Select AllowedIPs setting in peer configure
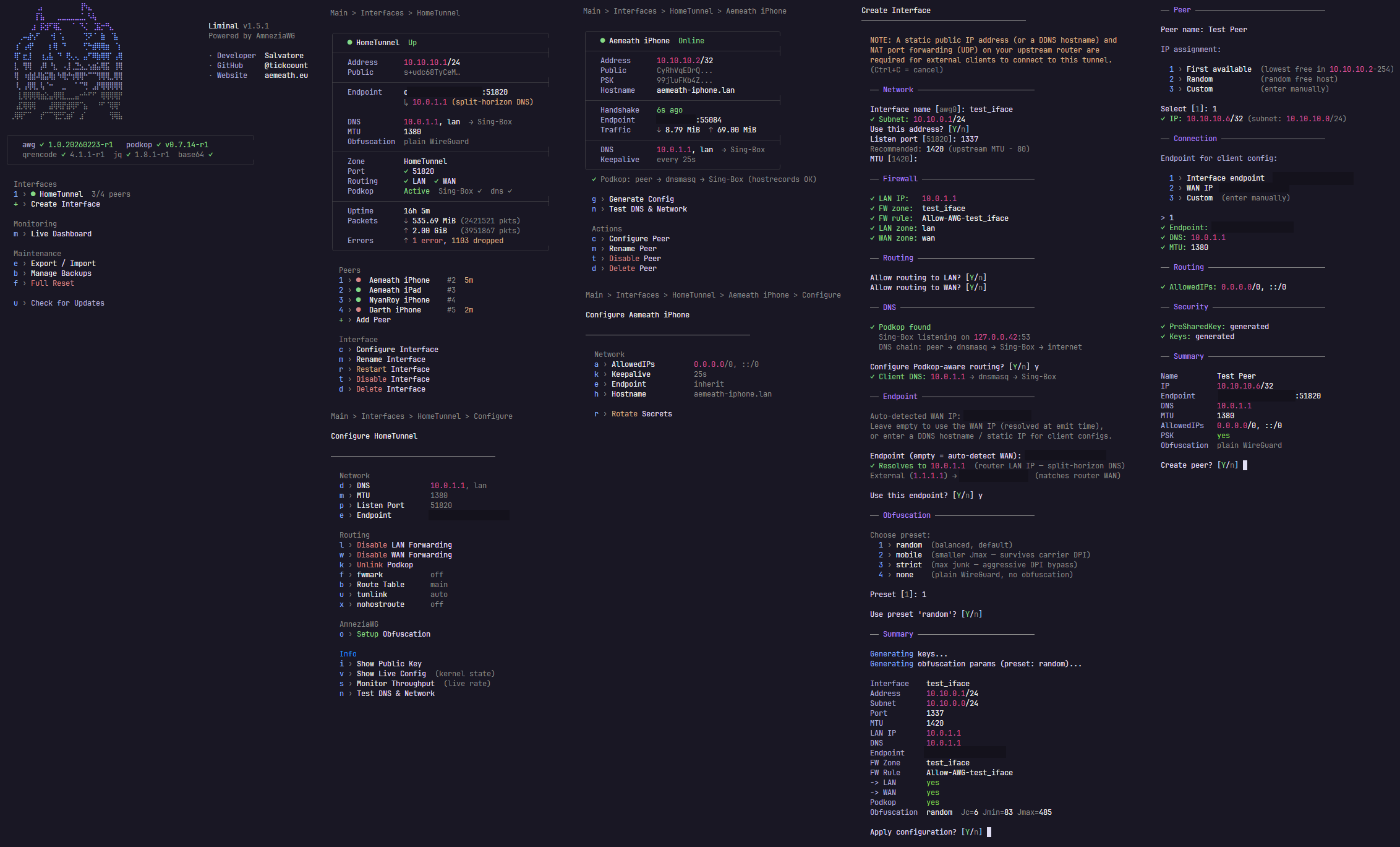Screen dimensions: 1400x847 677,364
